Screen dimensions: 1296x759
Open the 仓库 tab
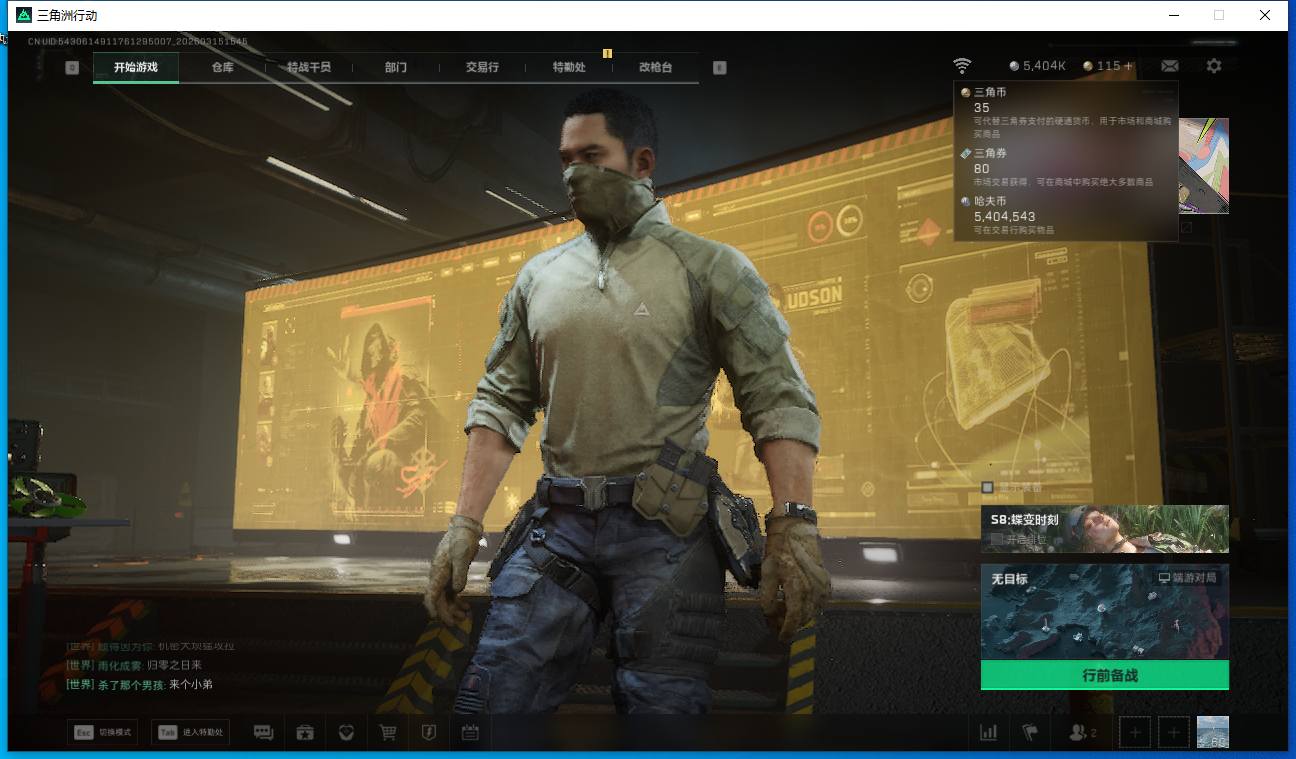(x=222, y=67)
